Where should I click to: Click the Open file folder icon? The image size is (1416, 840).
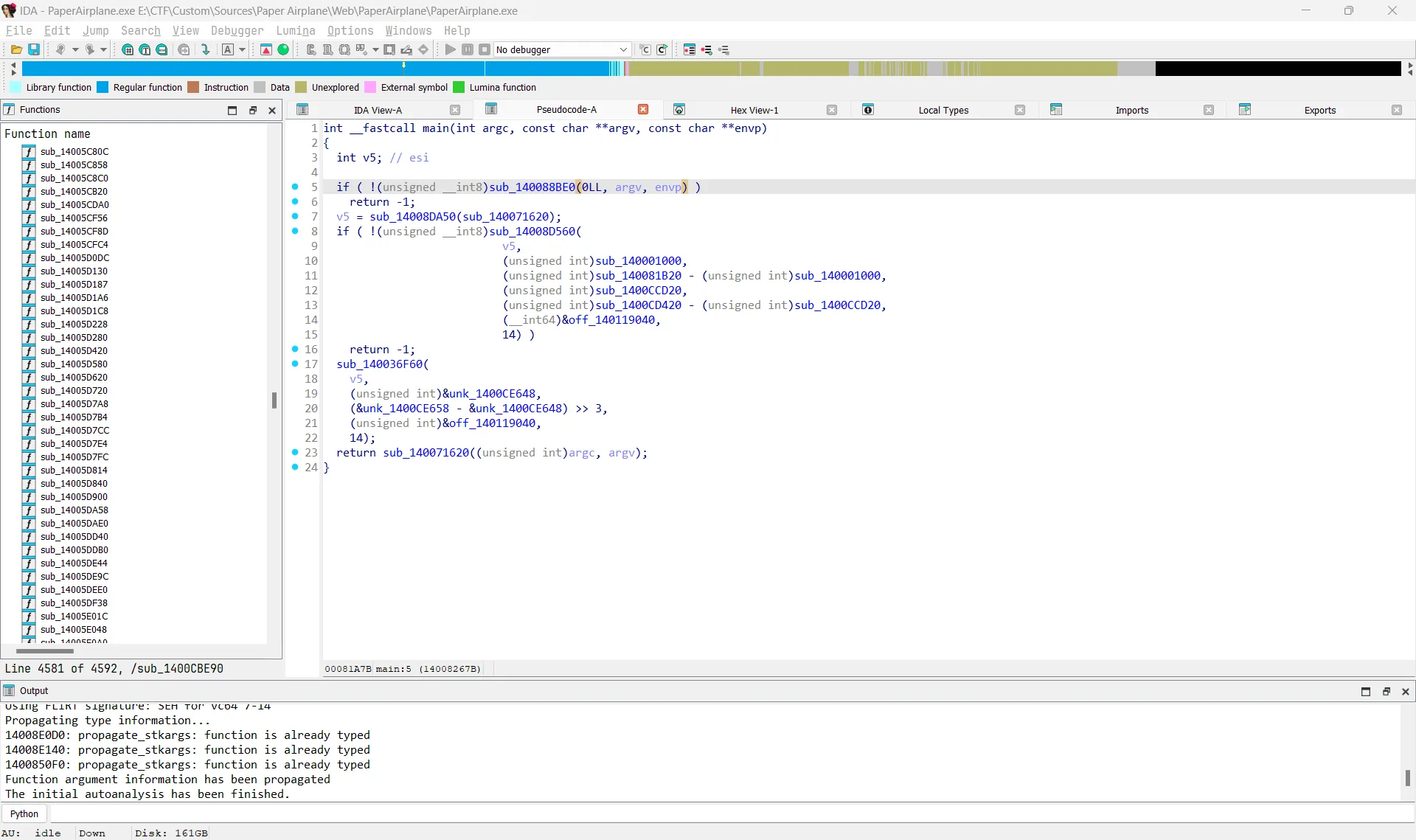(15, 49)
